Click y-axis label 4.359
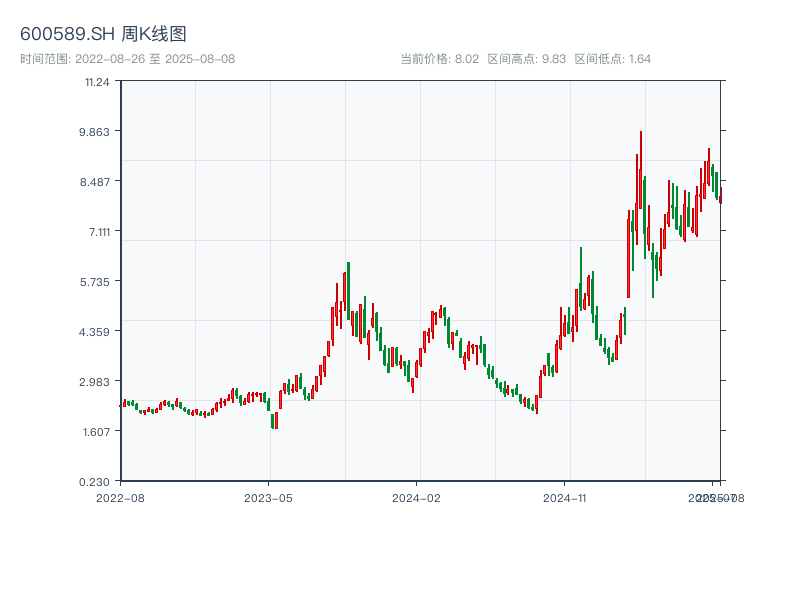 [94, 332]
